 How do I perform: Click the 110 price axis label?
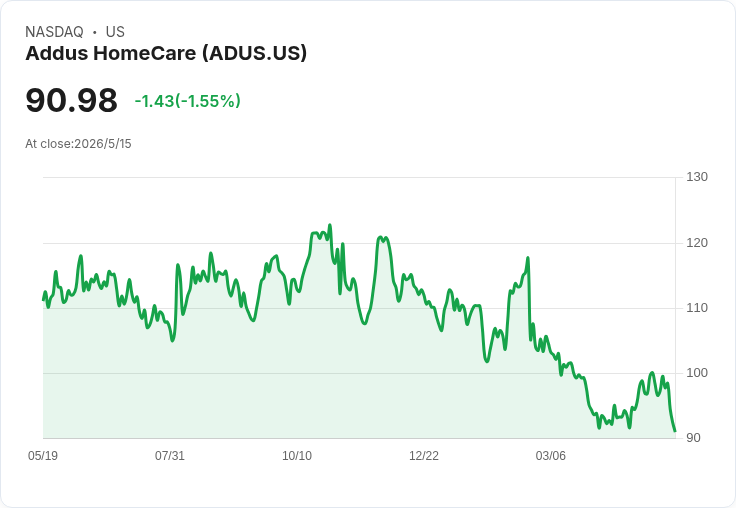click(x=697, y=308)
